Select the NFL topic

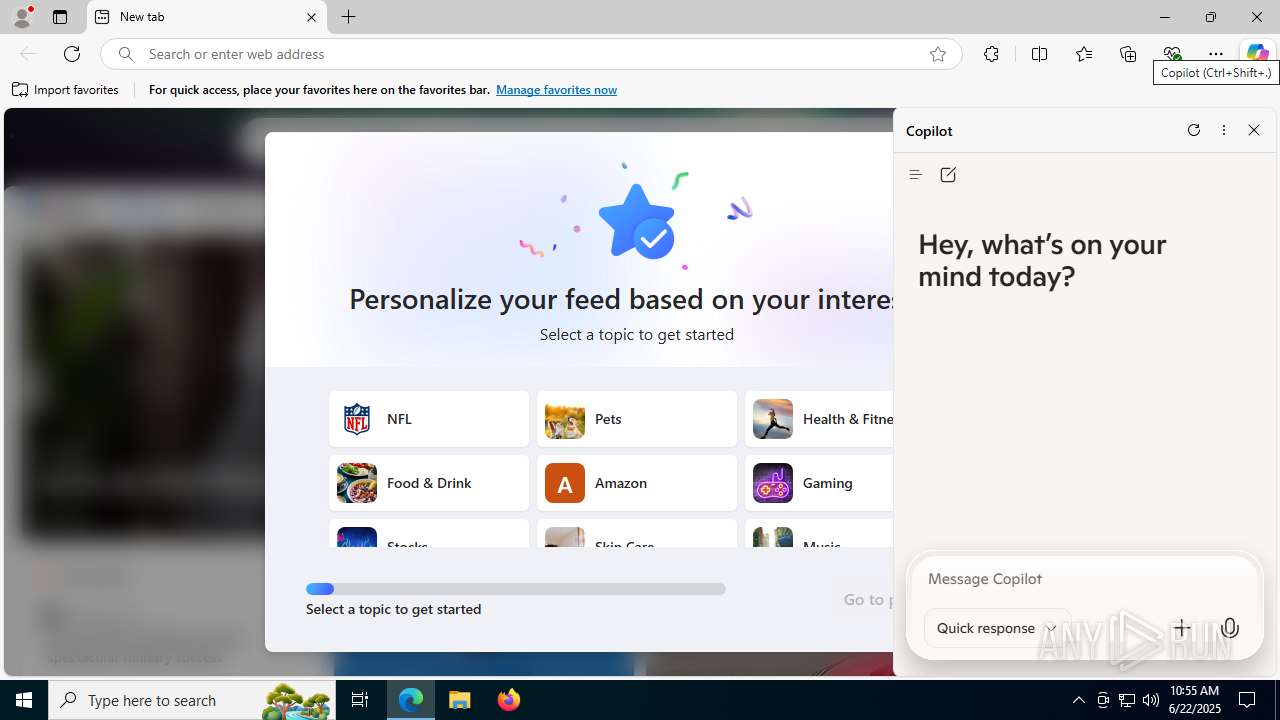[x=429, y=419]
